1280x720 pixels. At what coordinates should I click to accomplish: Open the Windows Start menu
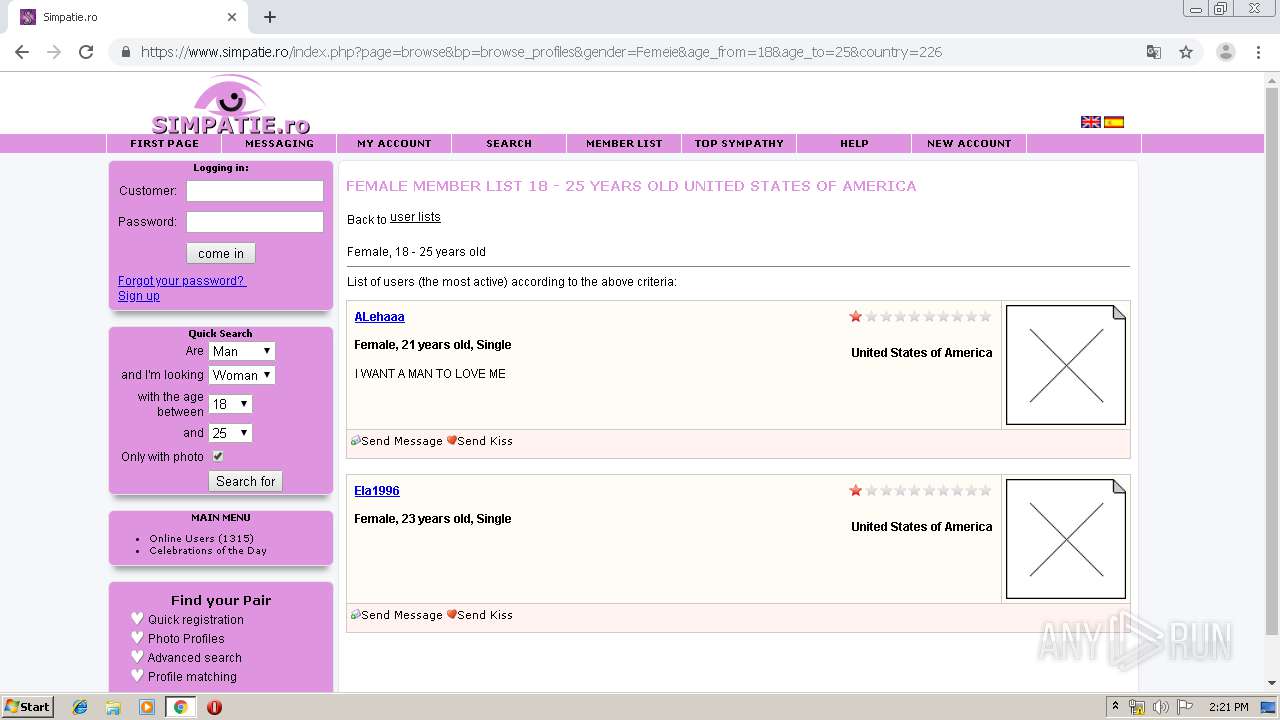(27, 707)
